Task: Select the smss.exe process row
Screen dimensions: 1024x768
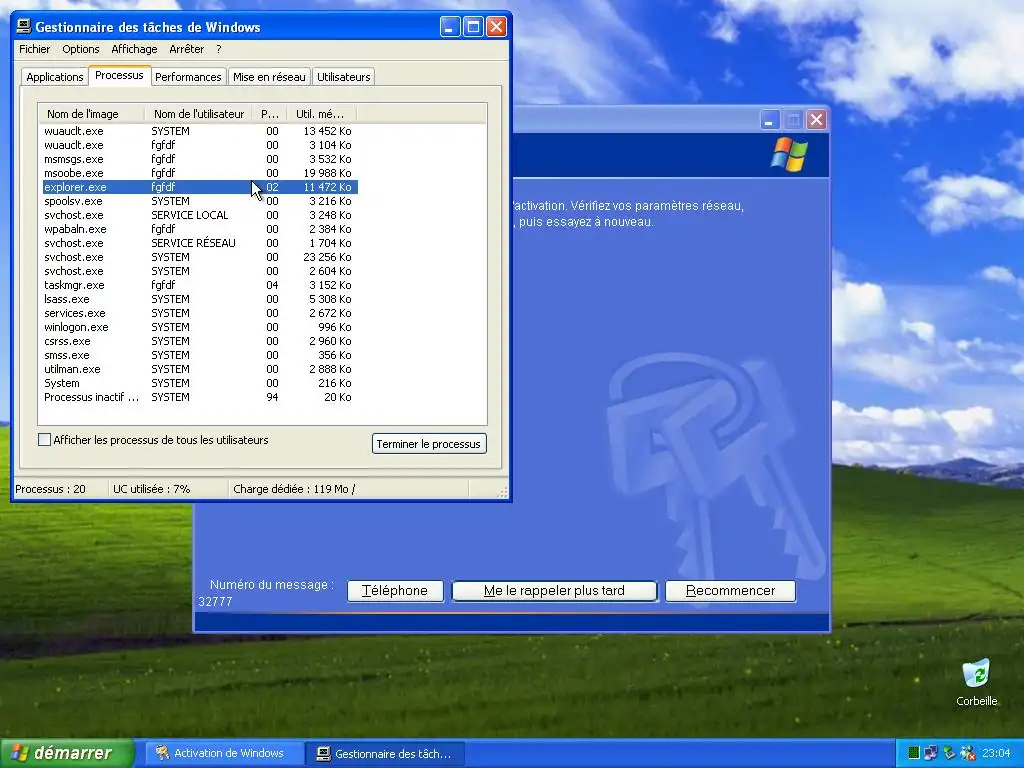Action: coord(198,355)
